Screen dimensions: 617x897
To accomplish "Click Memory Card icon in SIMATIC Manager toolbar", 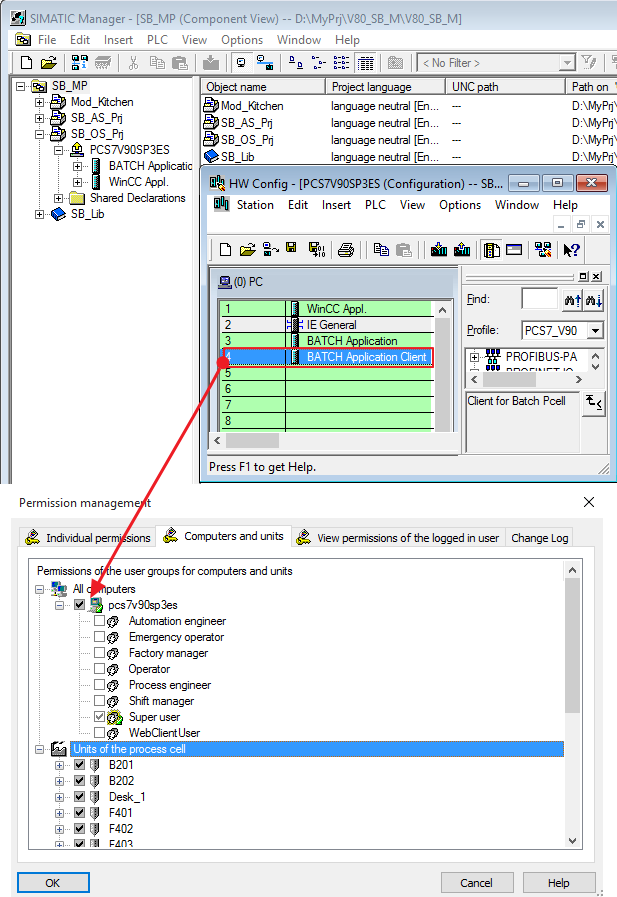I will 103,62.
